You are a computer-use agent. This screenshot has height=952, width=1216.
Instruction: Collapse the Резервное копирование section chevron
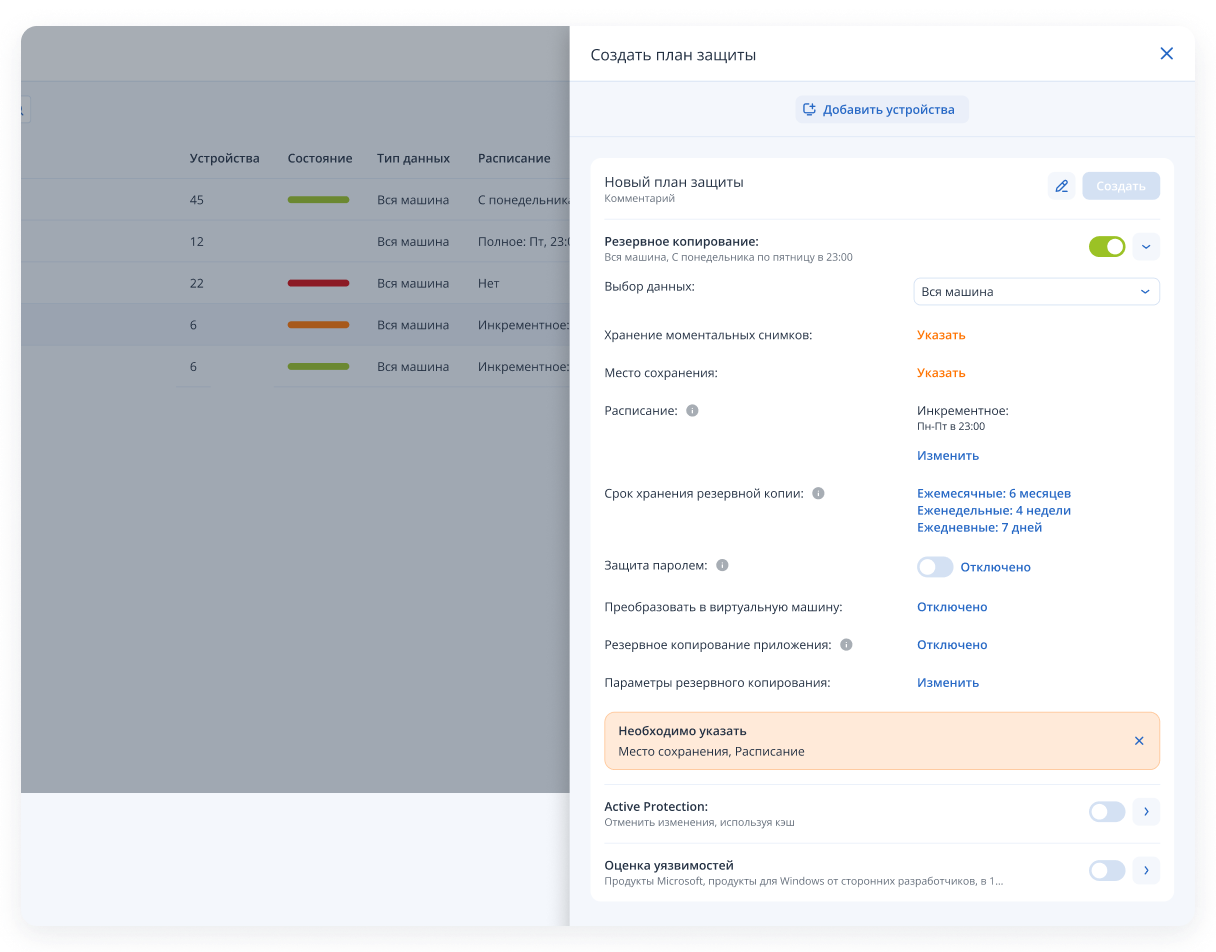tap(1146, 246)
